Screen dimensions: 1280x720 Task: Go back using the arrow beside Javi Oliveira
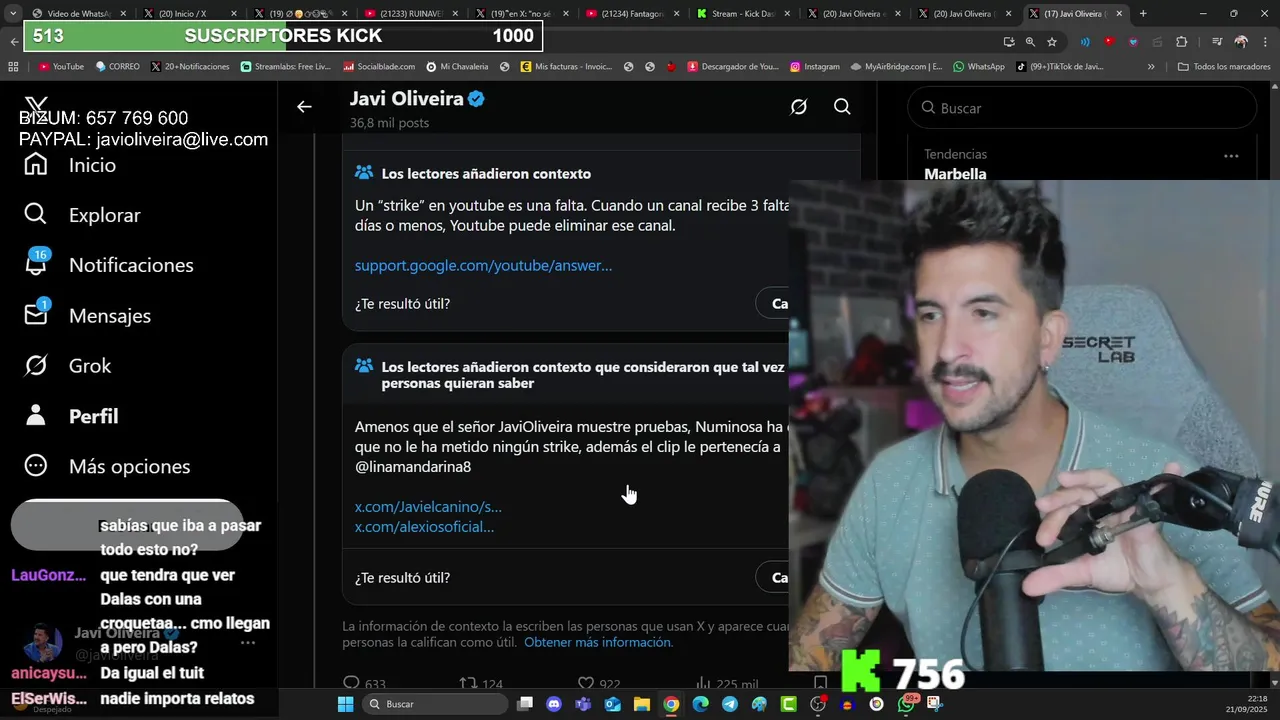pyautogui.click(x=304, y=107)
